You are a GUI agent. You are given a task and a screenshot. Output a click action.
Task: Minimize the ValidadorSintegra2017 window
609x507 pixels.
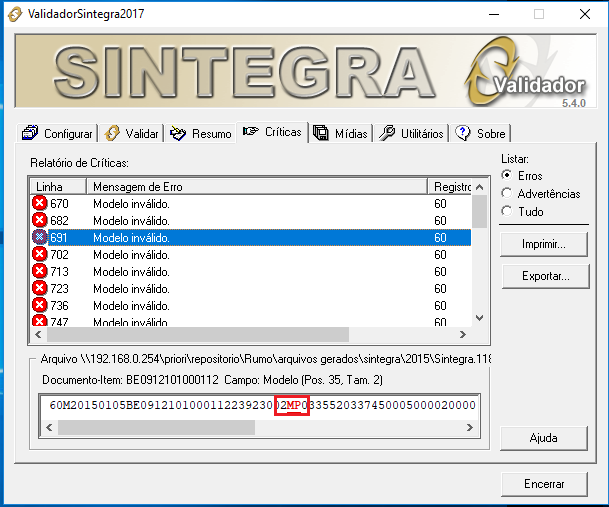click(x=494, y=14)
